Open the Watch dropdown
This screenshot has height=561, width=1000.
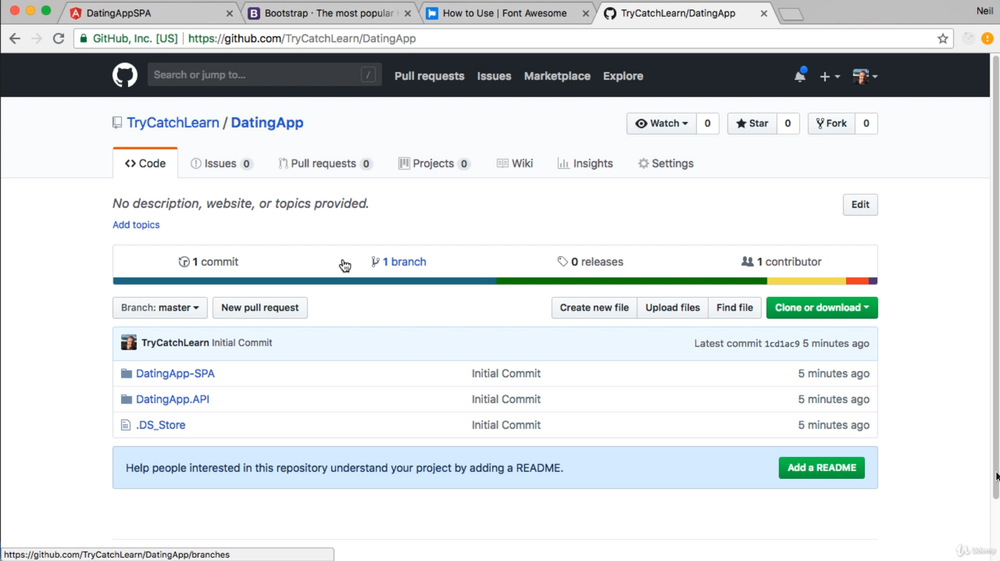(x=661, y=124)
